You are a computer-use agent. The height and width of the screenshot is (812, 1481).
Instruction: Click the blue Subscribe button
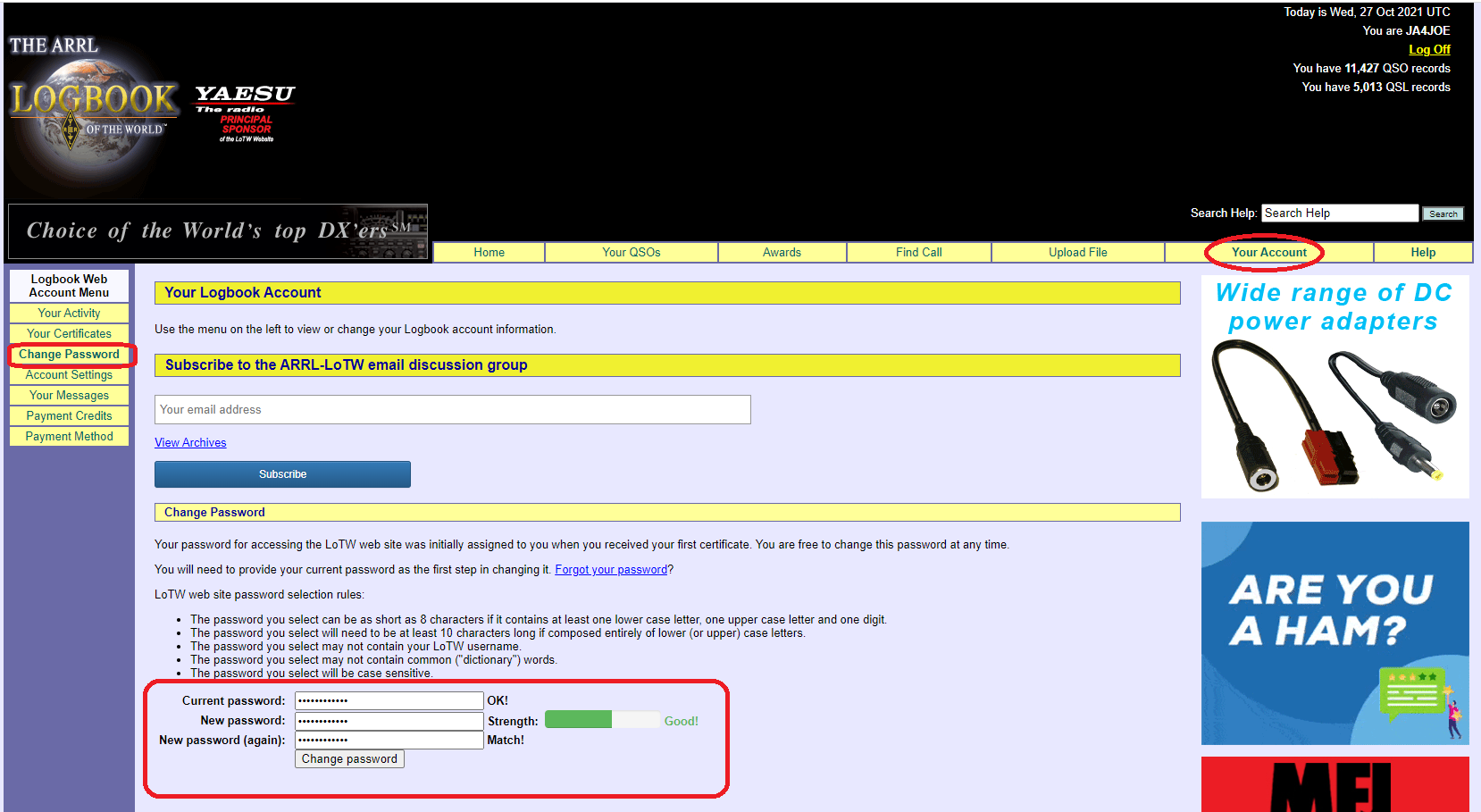coord(282,474)
